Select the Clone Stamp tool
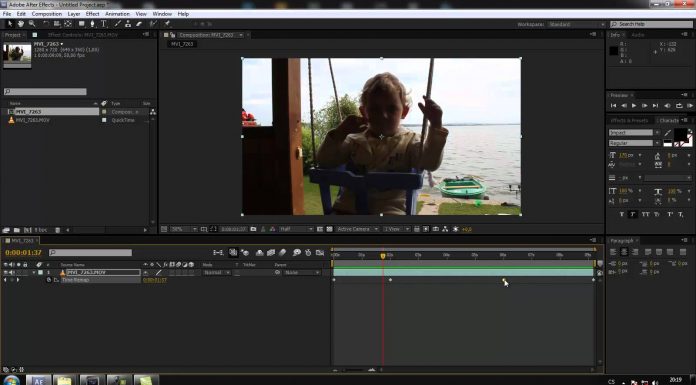Viewport: 696px width, 385px height. [128, 24]
